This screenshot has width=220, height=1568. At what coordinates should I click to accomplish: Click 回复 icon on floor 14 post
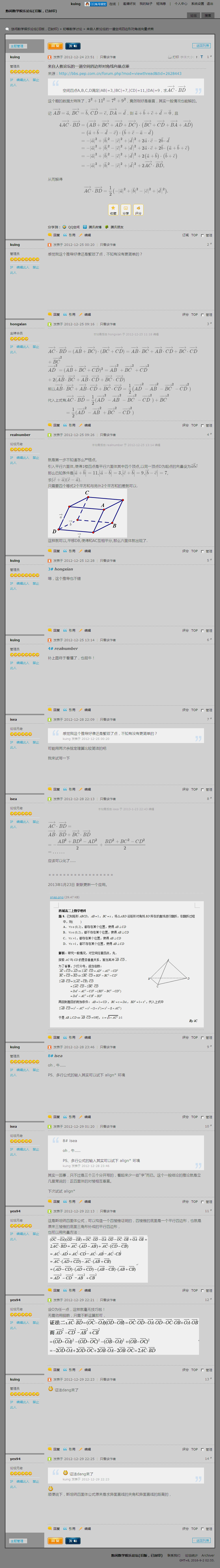tap(54, 1529)
